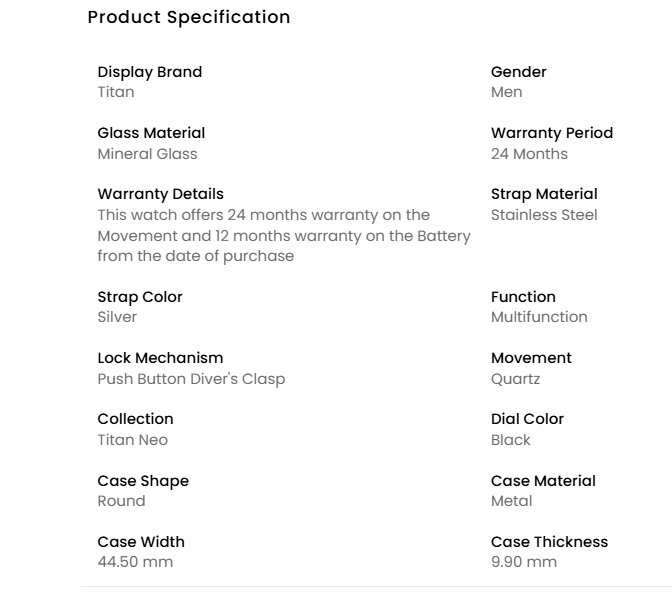Select the 44.50 mm case width
This screenshot has width=672, height=595.
click(135, 562)
